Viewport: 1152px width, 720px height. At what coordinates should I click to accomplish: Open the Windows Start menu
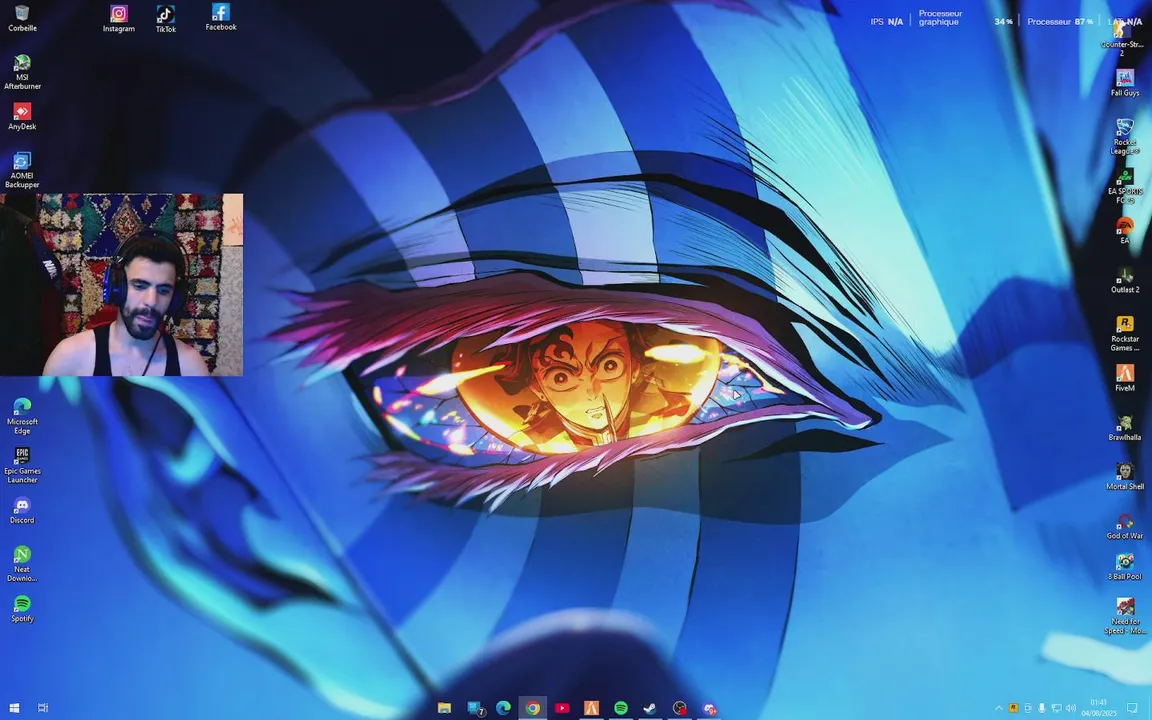pos(14,708)
